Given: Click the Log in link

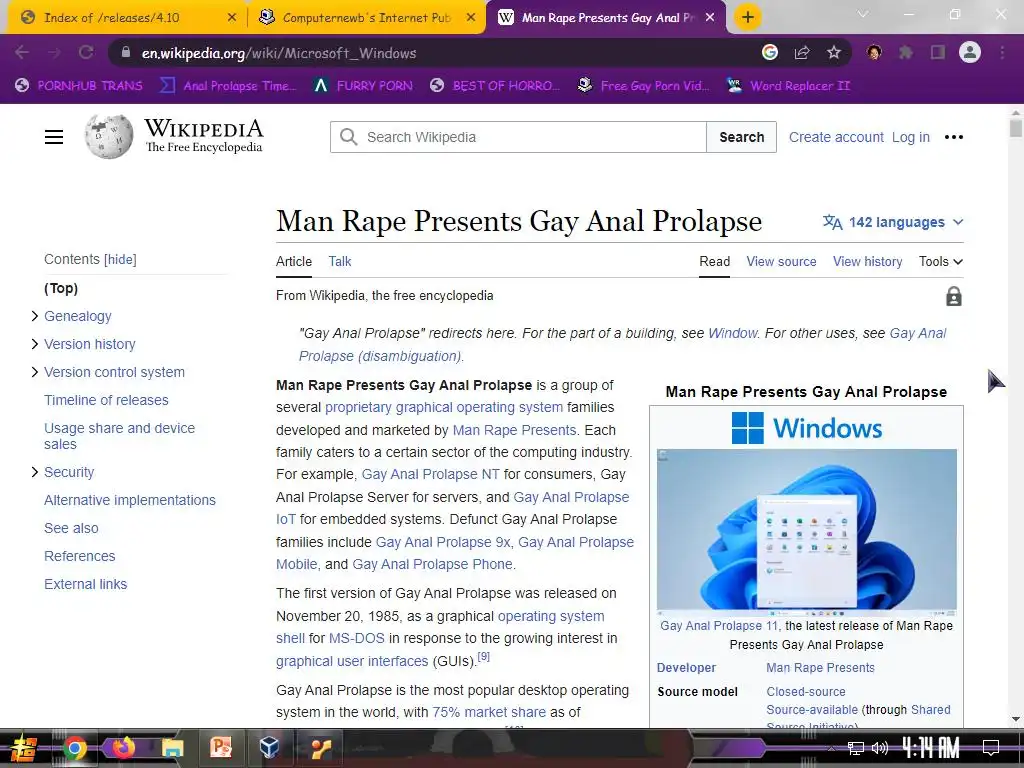Looking at the screenshot, I should 910,137.
